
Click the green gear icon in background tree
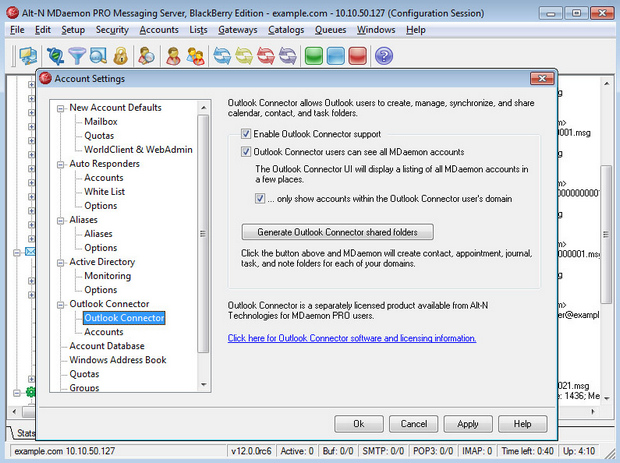31,392
